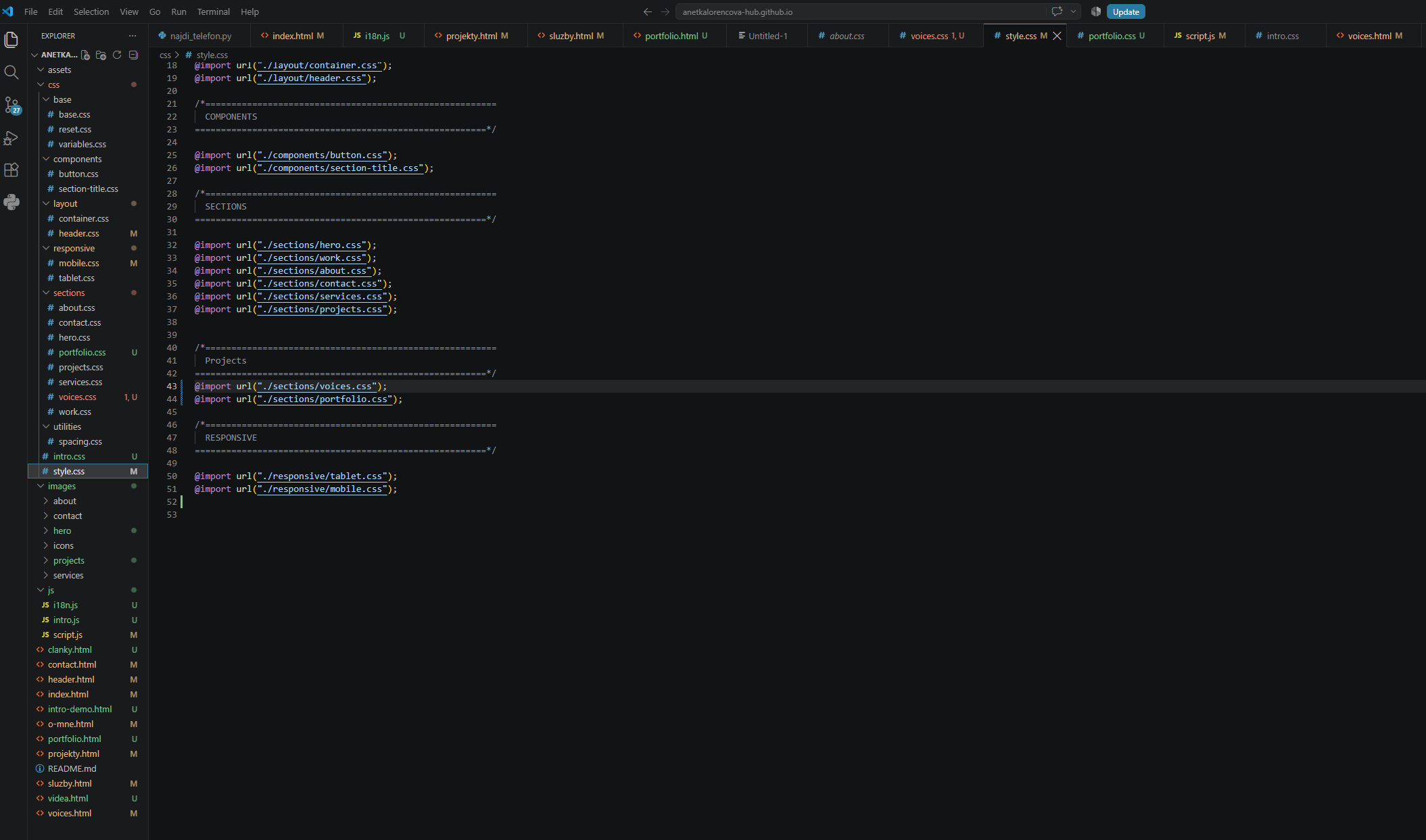Refresh the Explorer file tree
Viewport: 1426px width, 840px height.
tap(117, 55)
